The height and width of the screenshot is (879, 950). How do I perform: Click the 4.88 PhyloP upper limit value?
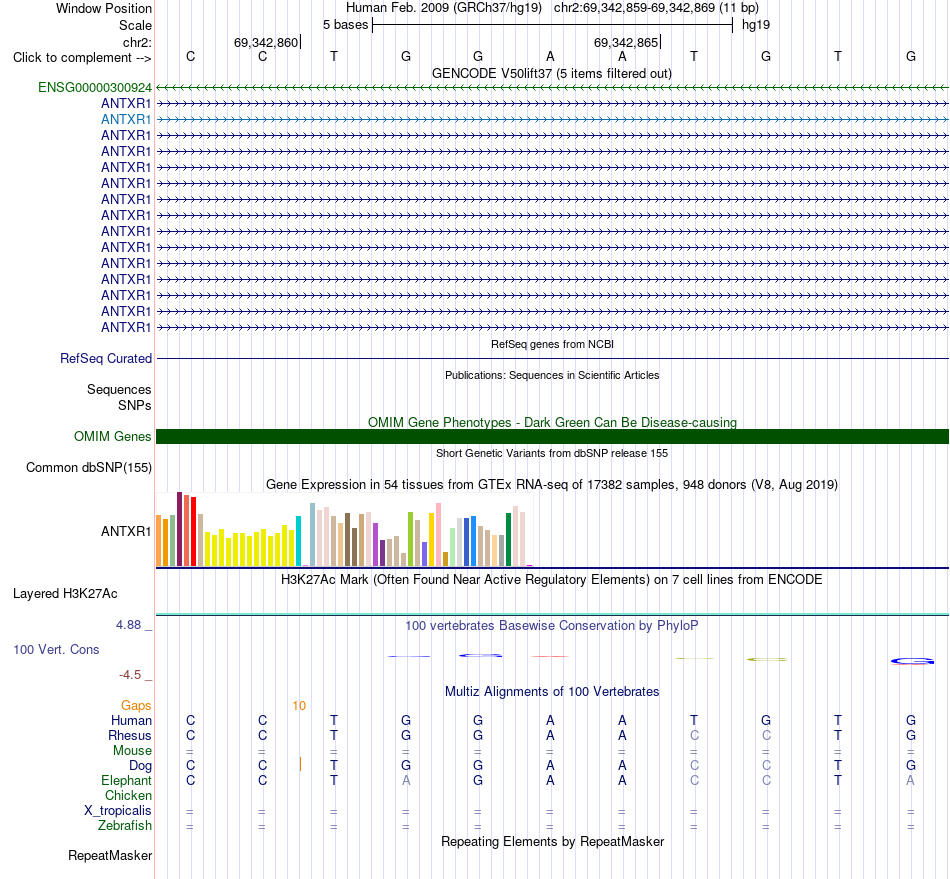coord(128,625)
